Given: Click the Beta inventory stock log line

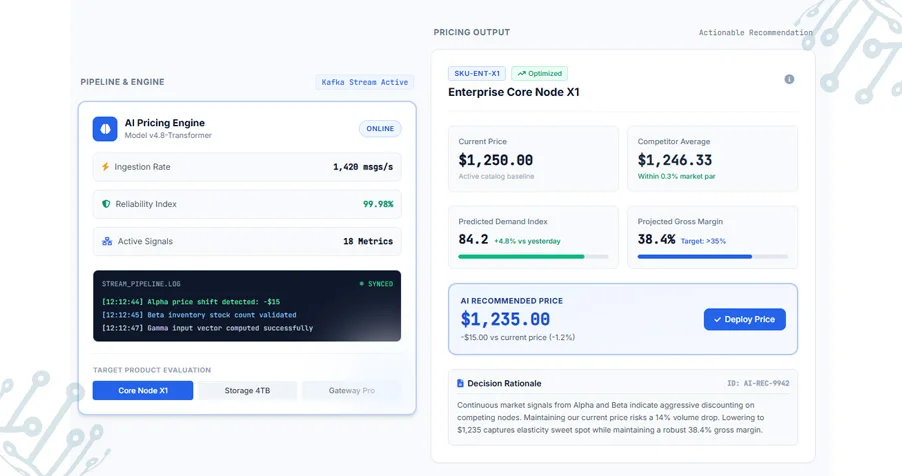Looking at the screenshot, I should coord(199,315).
